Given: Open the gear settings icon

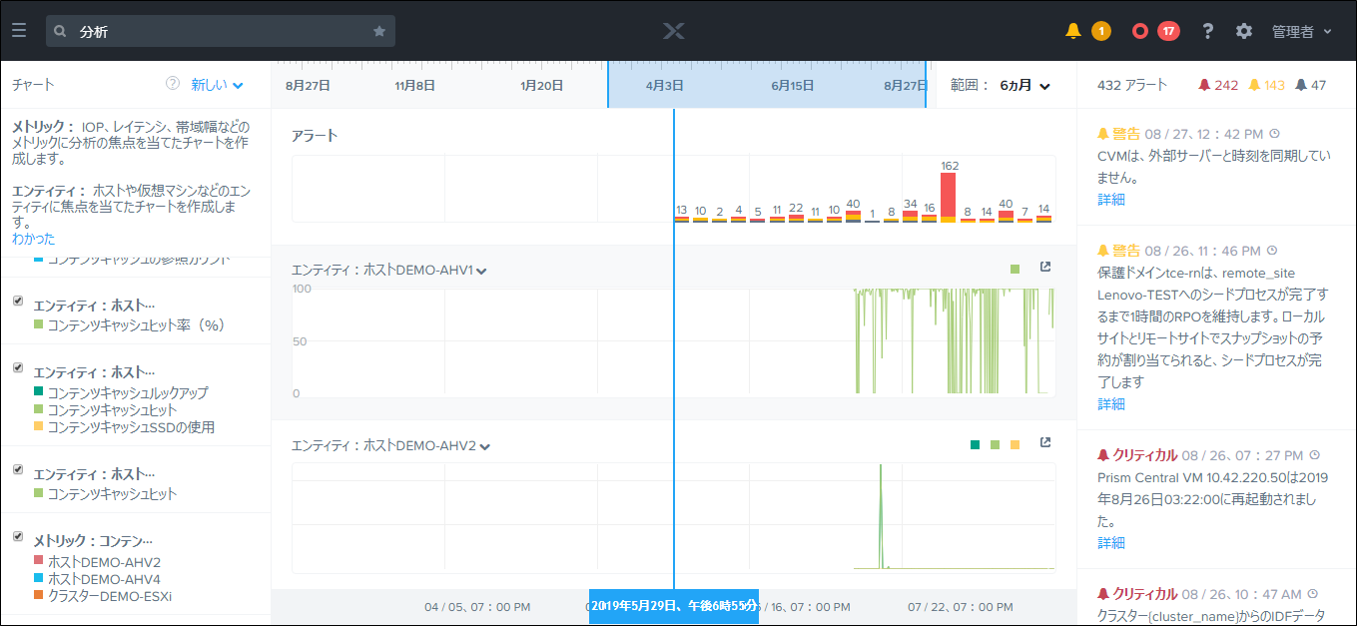Looking at the screenshot, I should pos(1244,31).
